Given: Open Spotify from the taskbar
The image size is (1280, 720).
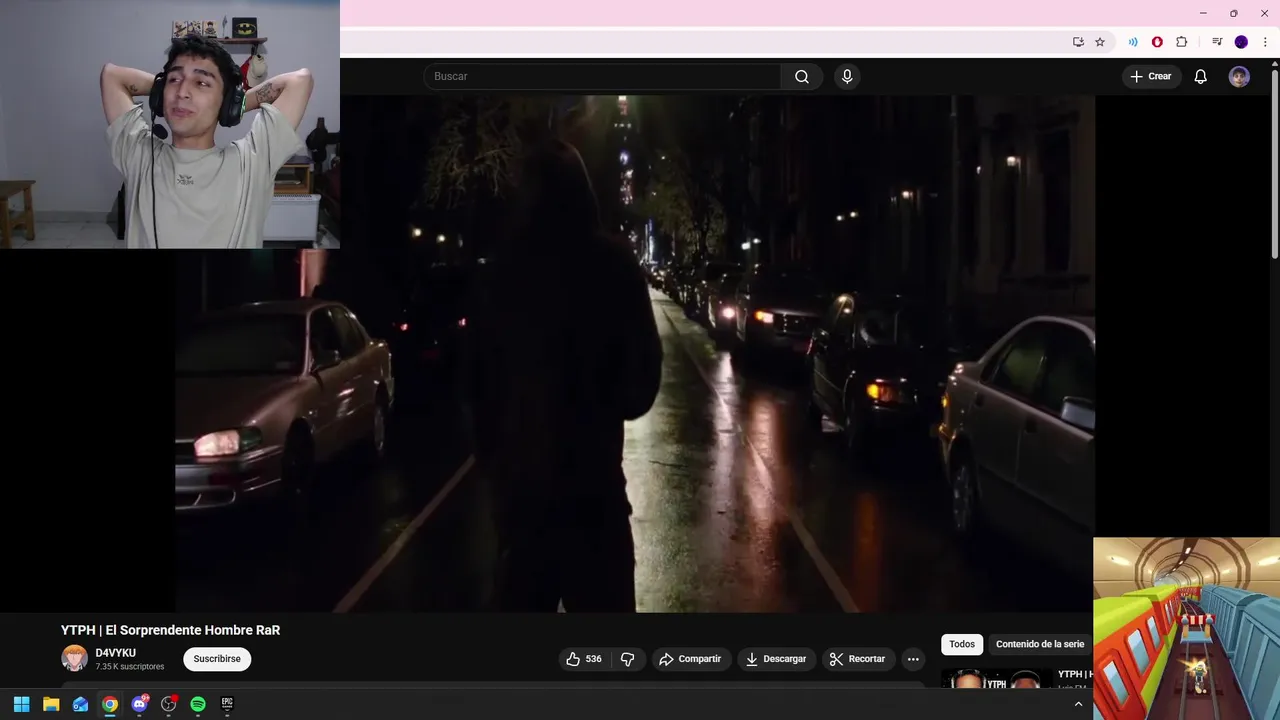Looking at the screenshot, I should coord(198,704).
